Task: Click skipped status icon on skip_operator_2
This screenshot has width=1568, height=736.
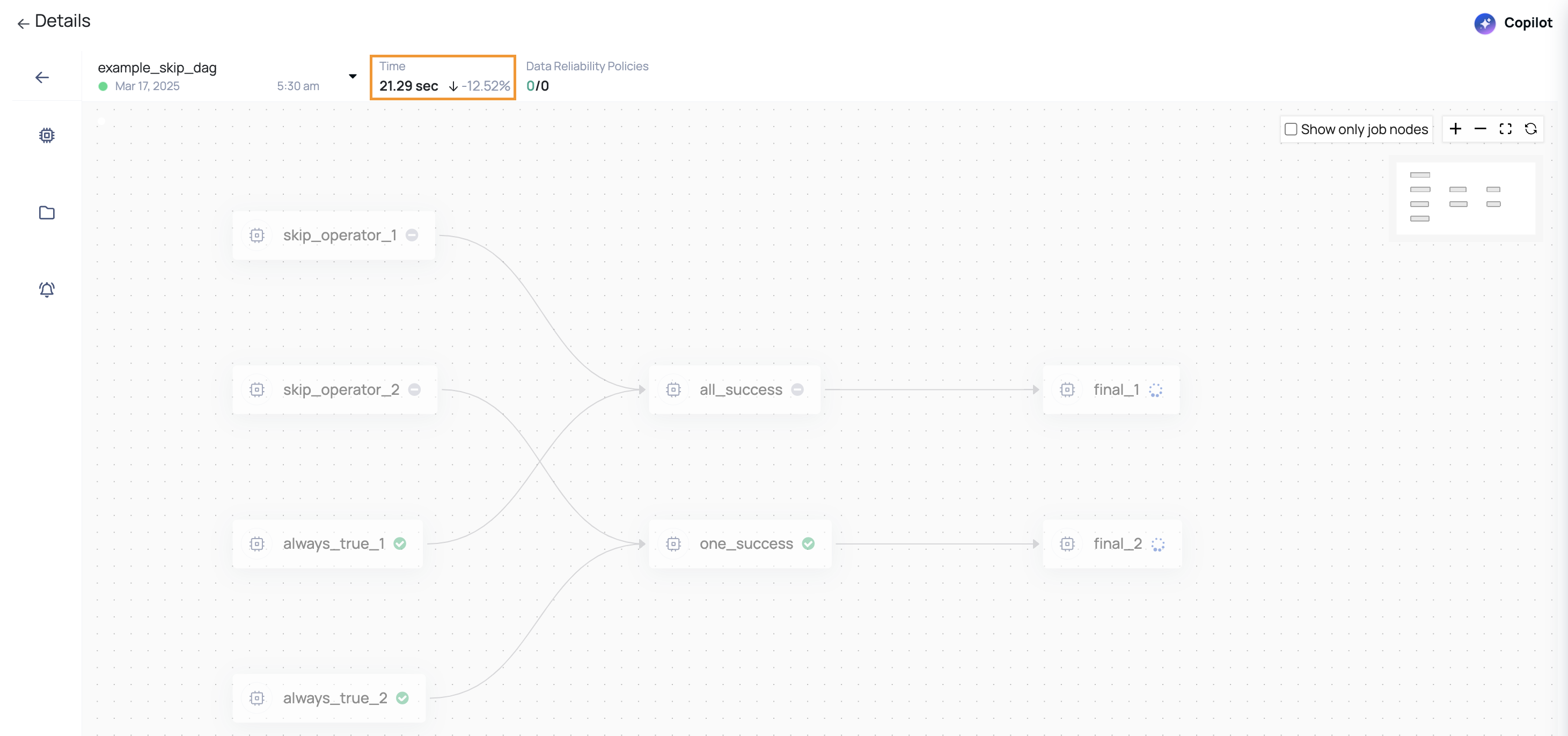Action: 414,389
